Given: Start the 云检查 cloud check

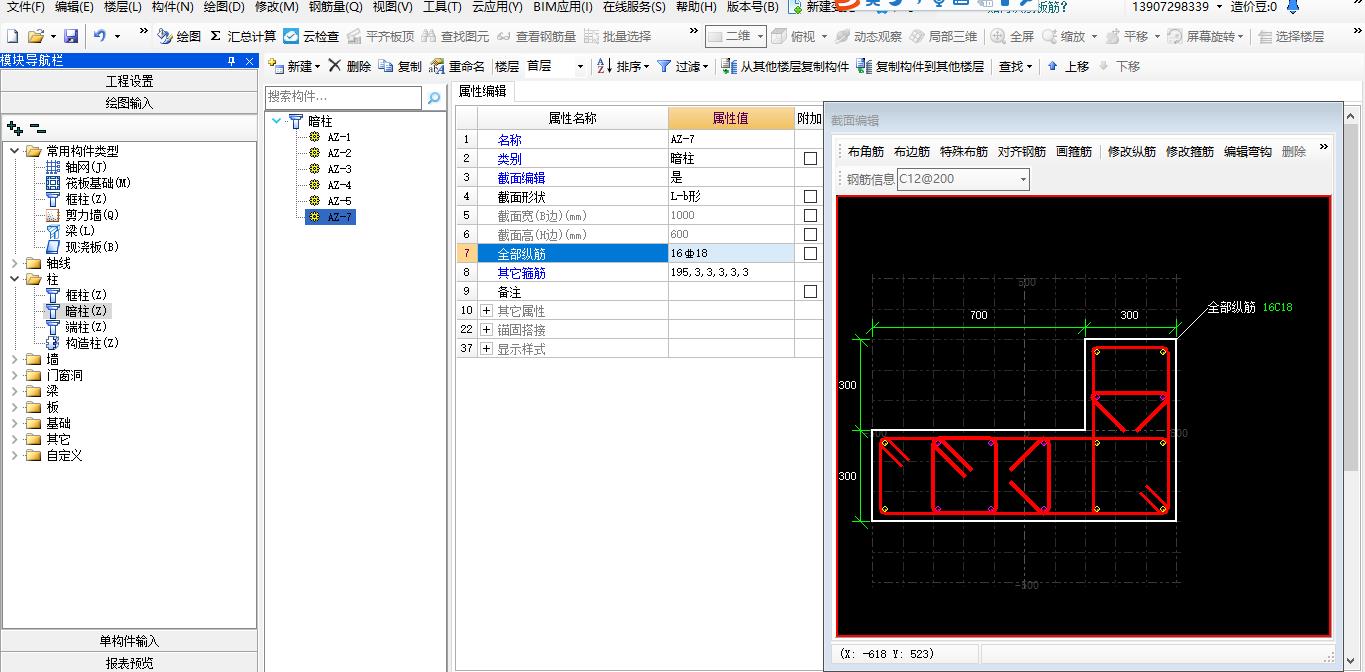Looking at the screenshot, I should 311,36.
